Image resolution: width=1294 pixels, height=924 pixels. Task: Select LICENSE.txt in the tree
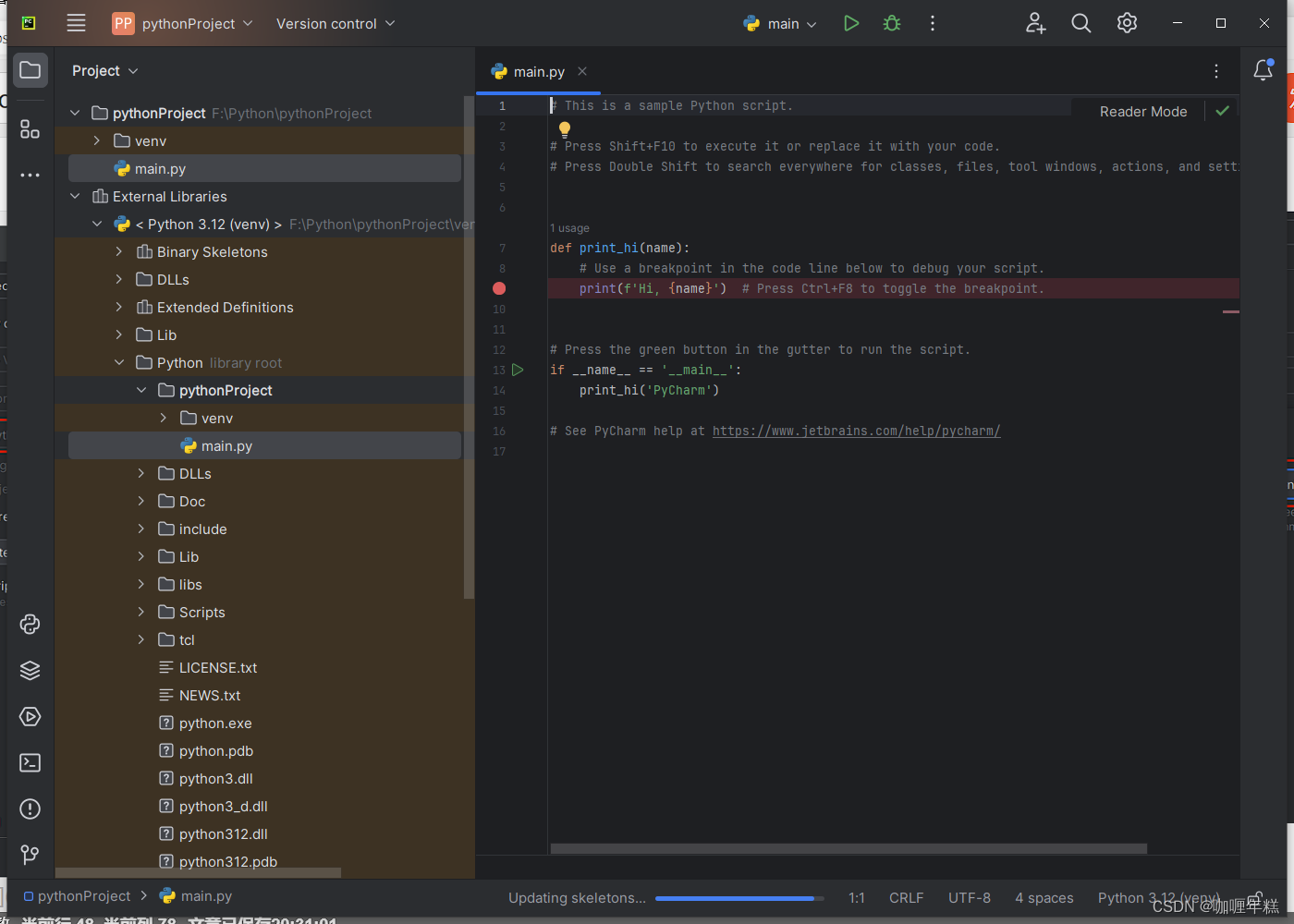click(208, 667)
